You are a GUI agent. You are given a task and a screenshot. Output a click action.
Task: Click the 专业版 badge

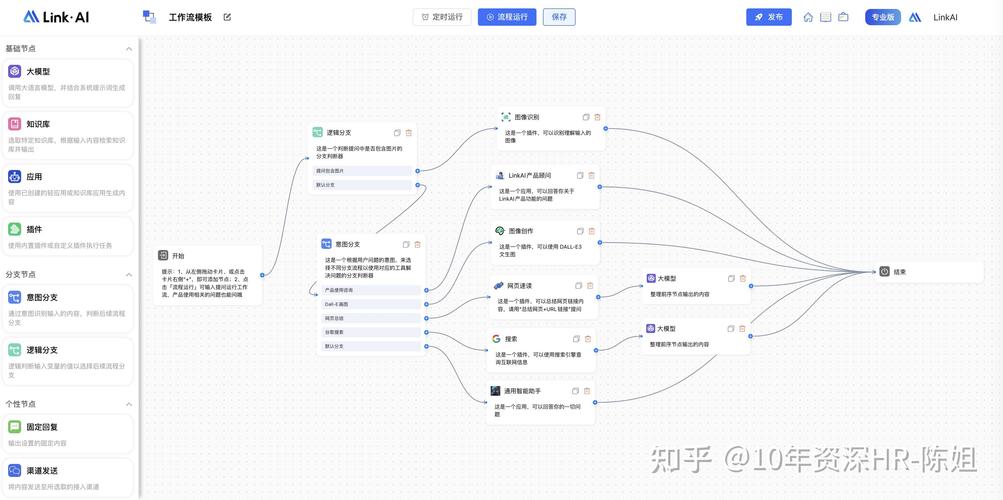(883, 17)
